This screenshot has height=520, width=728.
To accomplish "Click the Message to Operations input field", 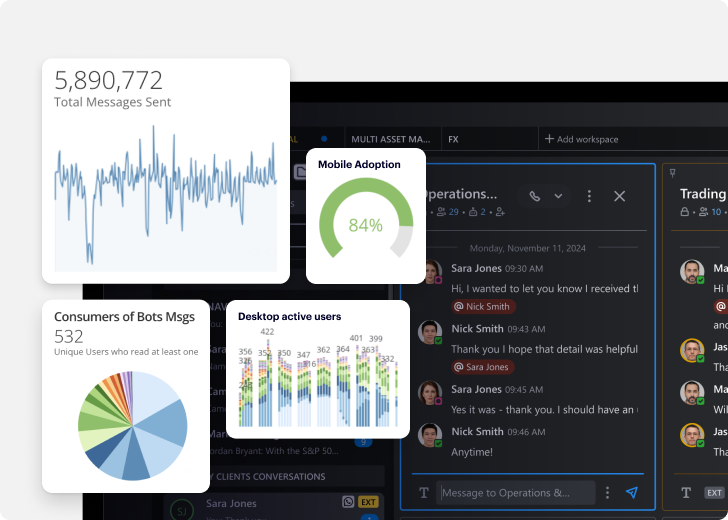I will pyautogui.click(x=515, y=493).
